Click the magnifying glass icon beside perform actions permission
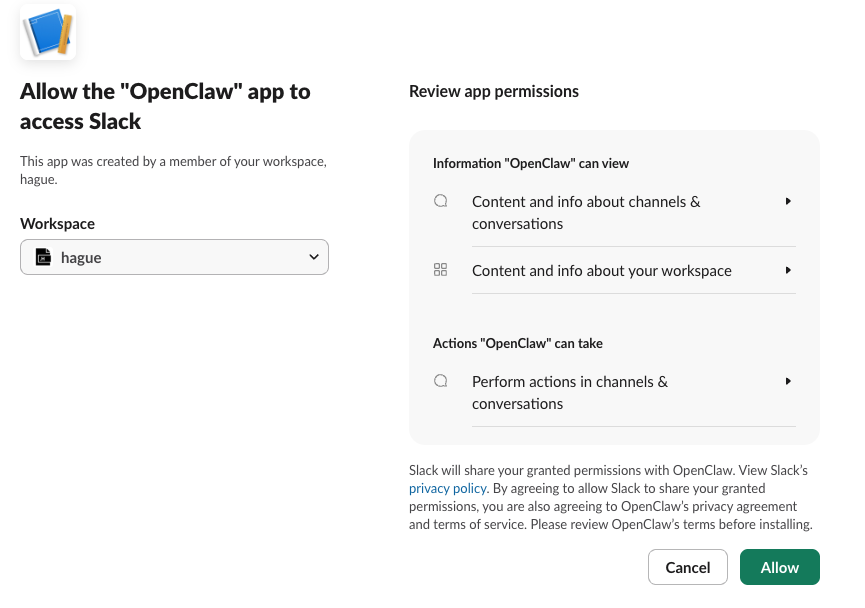Image resolution: width=865 pixels, height=608 pixels. [440, 381]
